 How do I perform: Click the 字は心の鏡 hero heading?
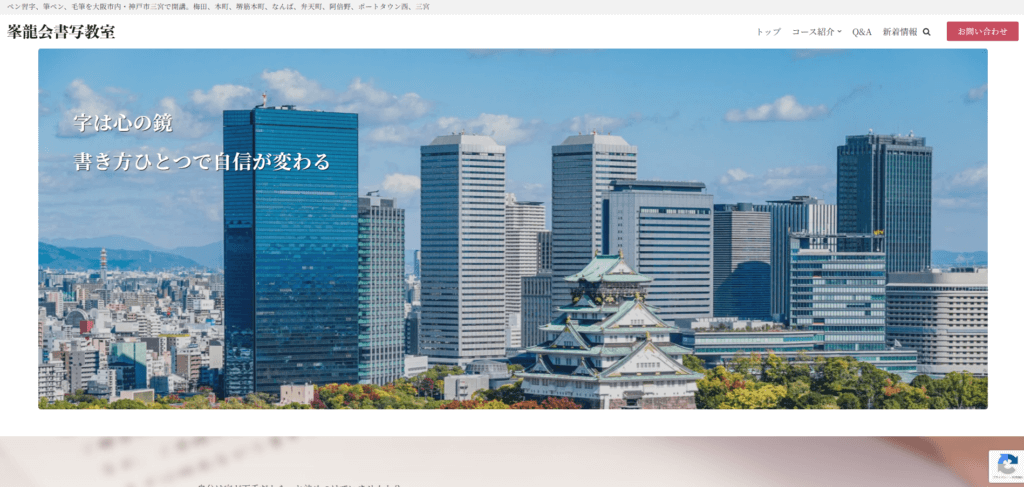(123, 123)
